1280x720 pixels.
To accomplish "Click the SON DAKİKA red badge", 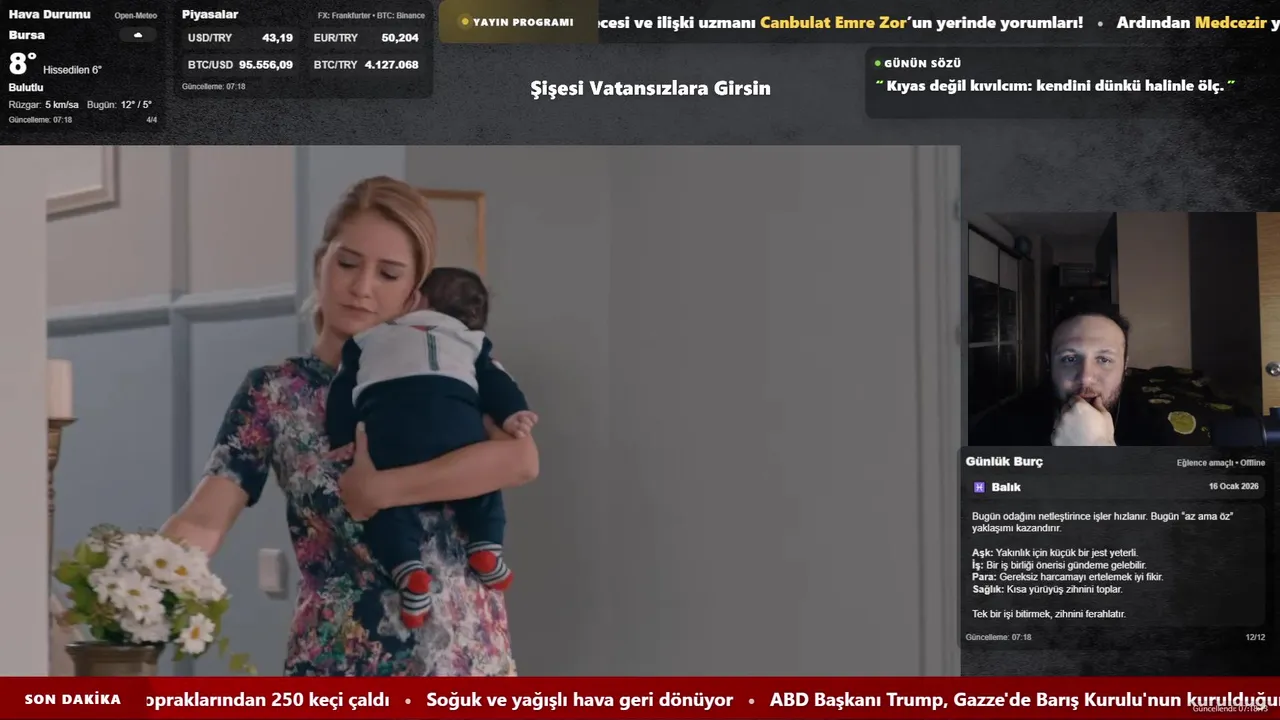I will 72,700.
